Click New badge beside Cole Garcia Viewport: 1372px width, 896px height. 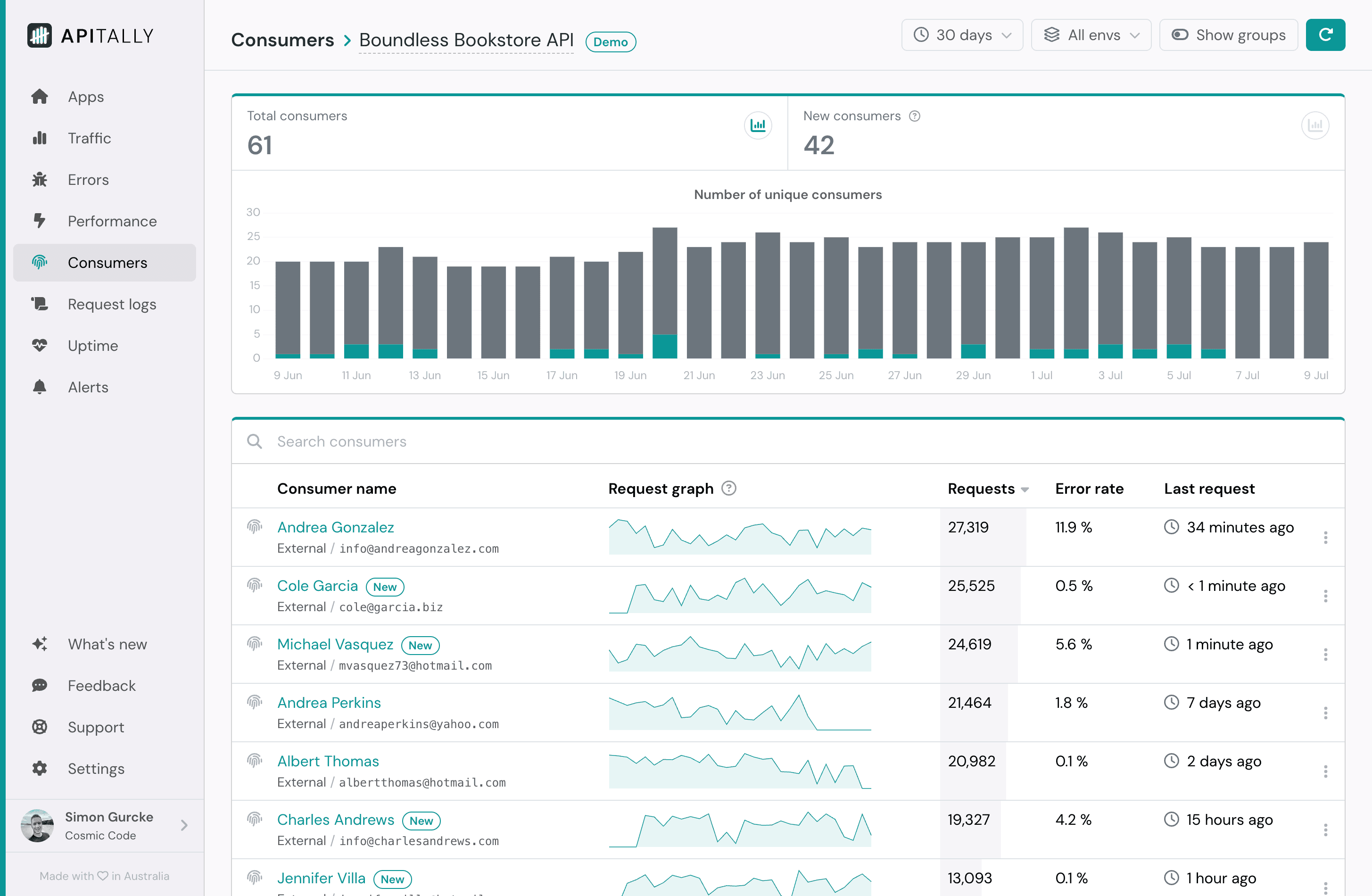coord(385,587)
